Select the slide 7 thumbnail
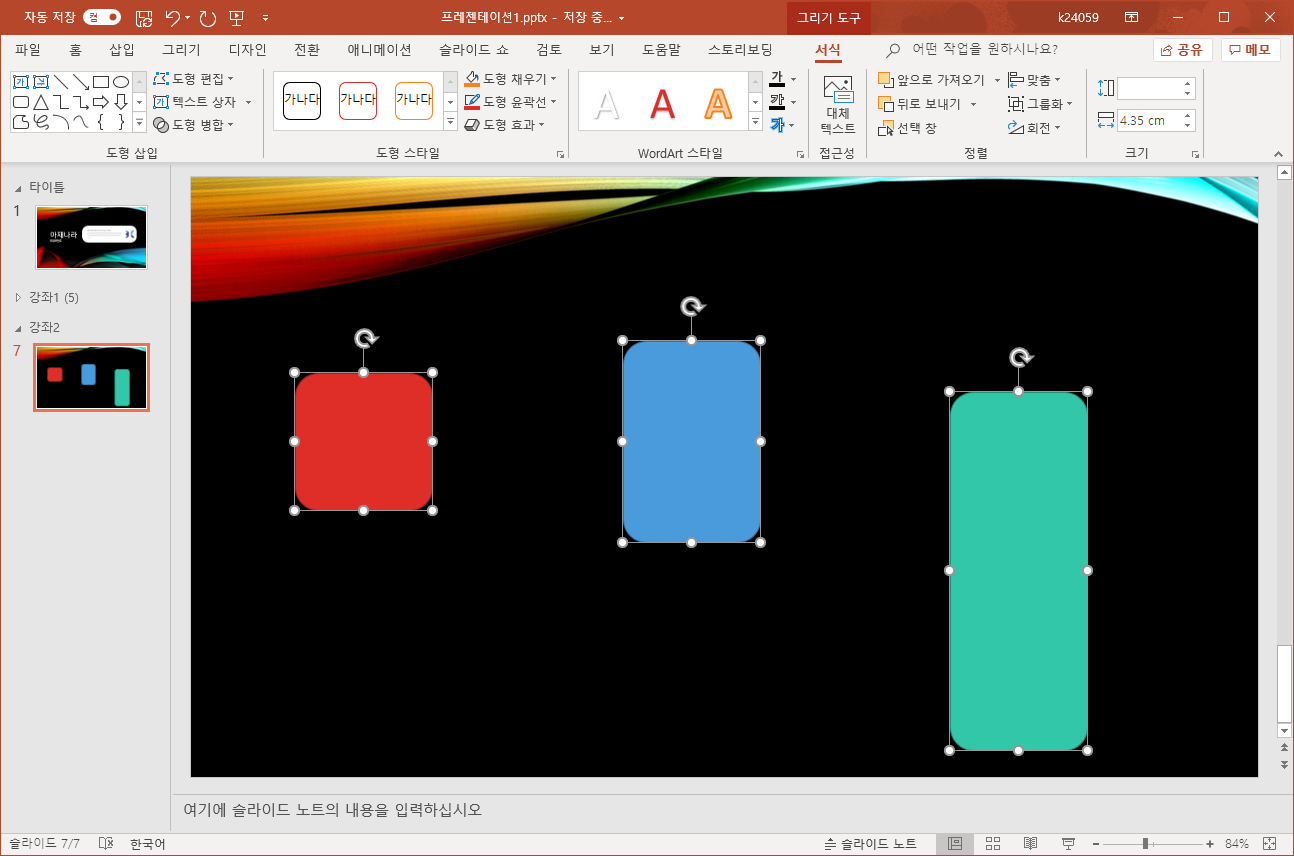The width and height of the screenshot is (1294, 856). click(91, 377)
